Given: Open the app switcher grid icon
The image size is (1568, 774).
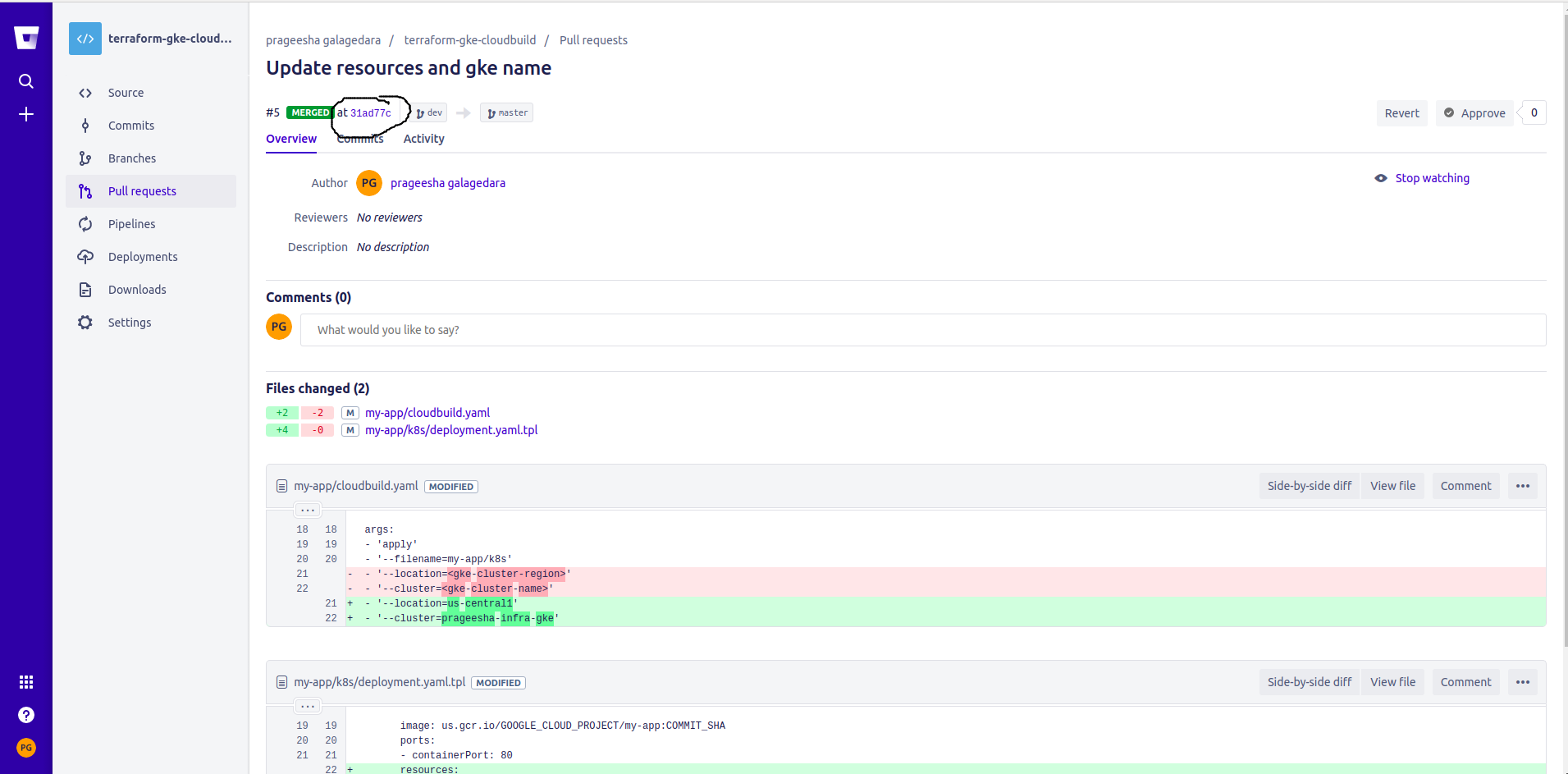Looking at the screenshot, I should pyautogui.click(x=26, y=682).
